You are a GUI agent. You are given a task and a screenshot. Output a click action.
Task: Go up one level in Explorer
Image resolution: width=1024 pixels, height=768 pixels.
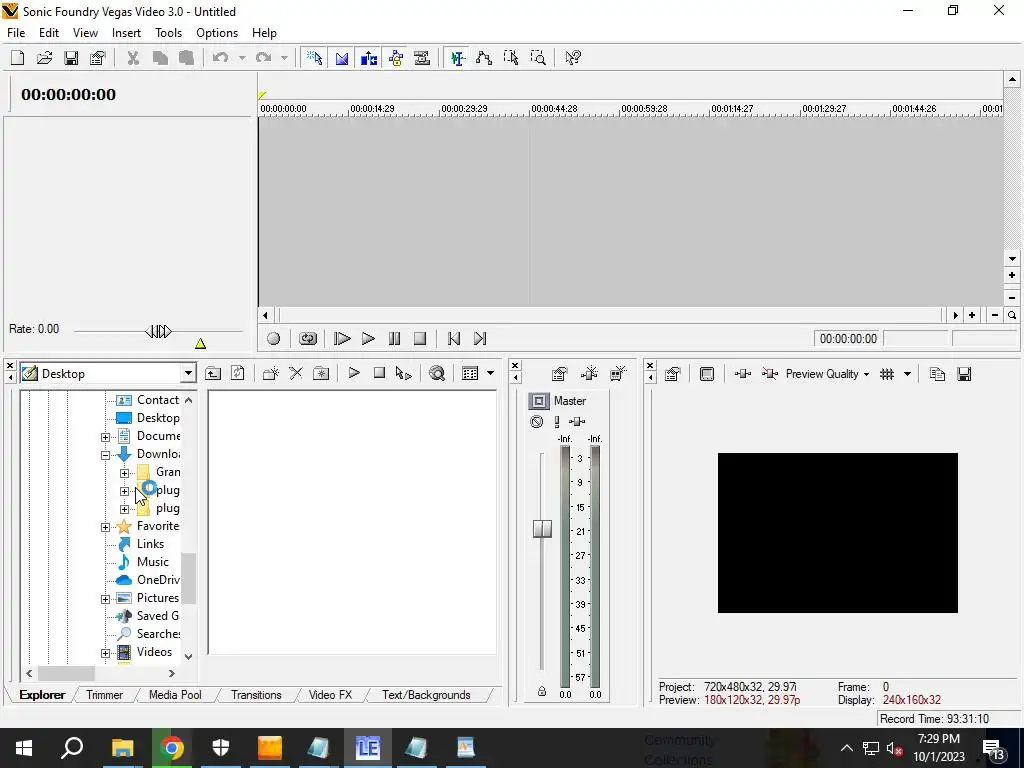pyautogui.click(x=213, y=374)
